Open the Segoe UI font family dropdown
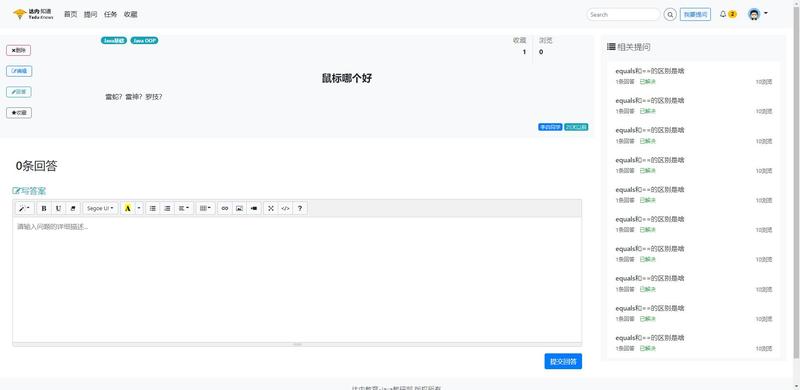 tap(100, 208)
